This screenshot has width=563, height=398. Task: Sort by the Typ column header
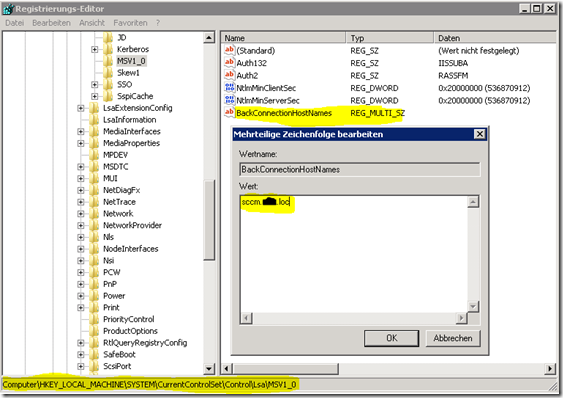pyautogui.click(x=390, y=38)
